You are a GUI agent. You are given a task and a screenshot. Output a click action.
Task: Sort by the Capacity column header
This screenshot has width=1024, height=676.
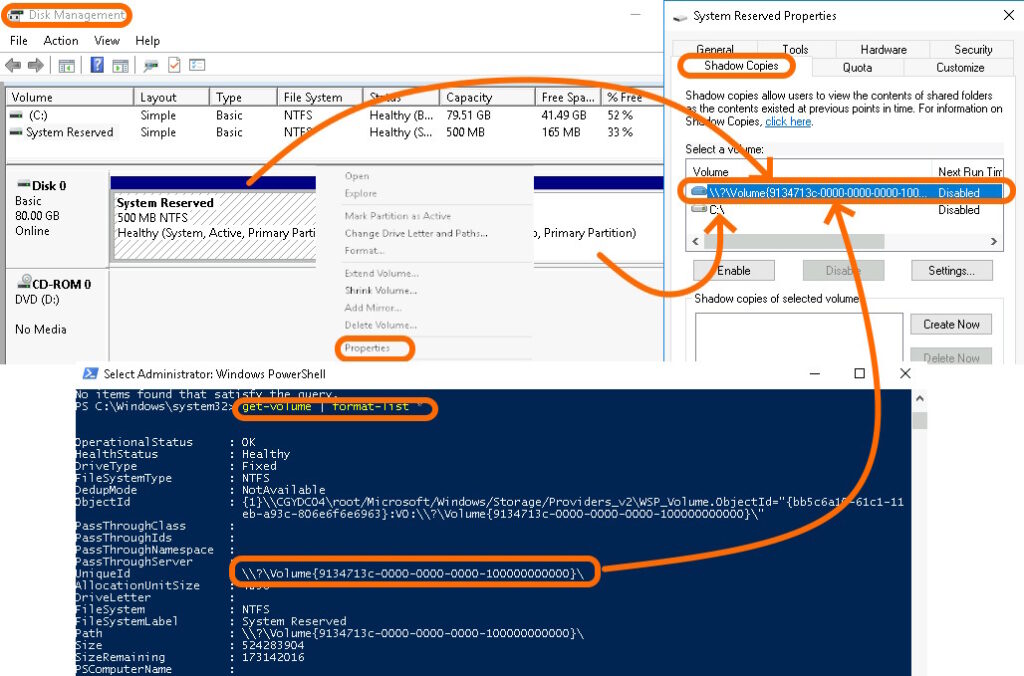coord(469,98)
